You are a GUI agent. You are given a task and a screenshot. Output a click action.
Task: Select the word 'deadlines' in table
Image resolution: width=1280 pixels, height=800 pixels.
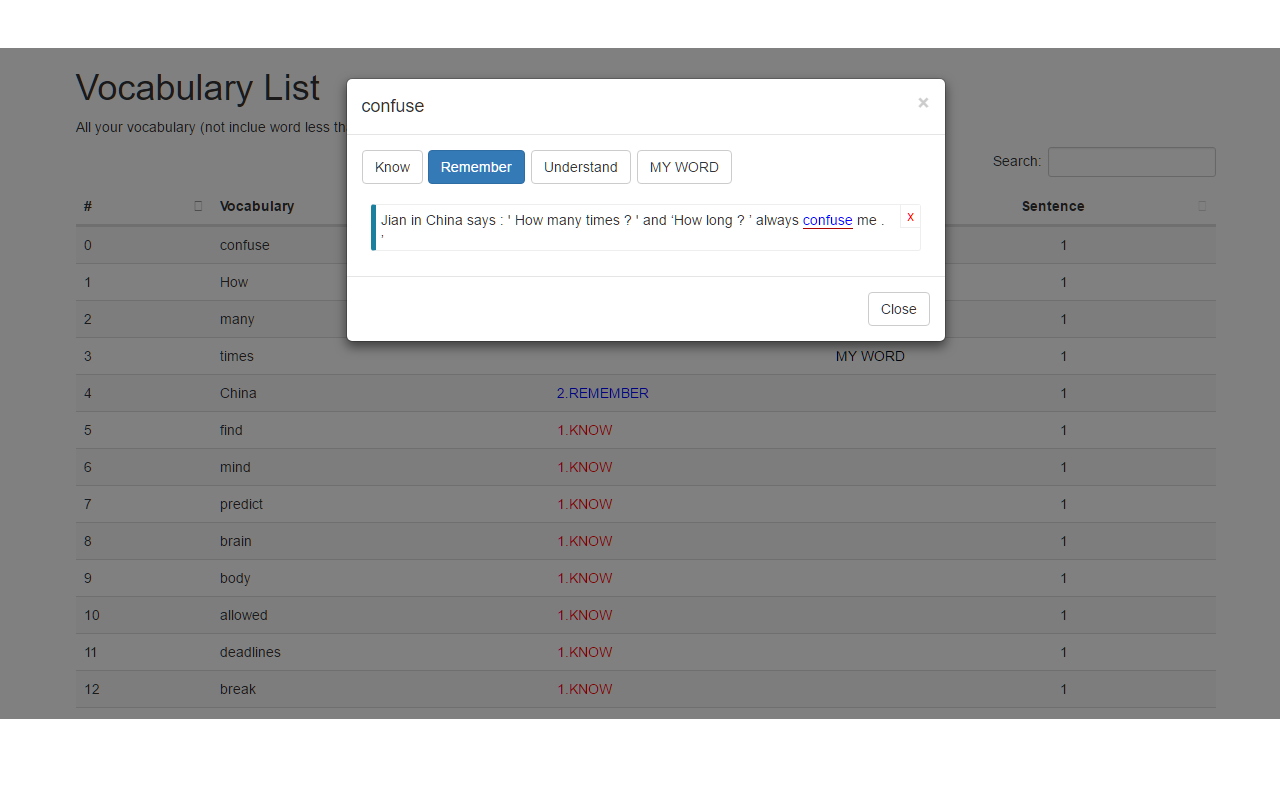[x=250, y=652]
